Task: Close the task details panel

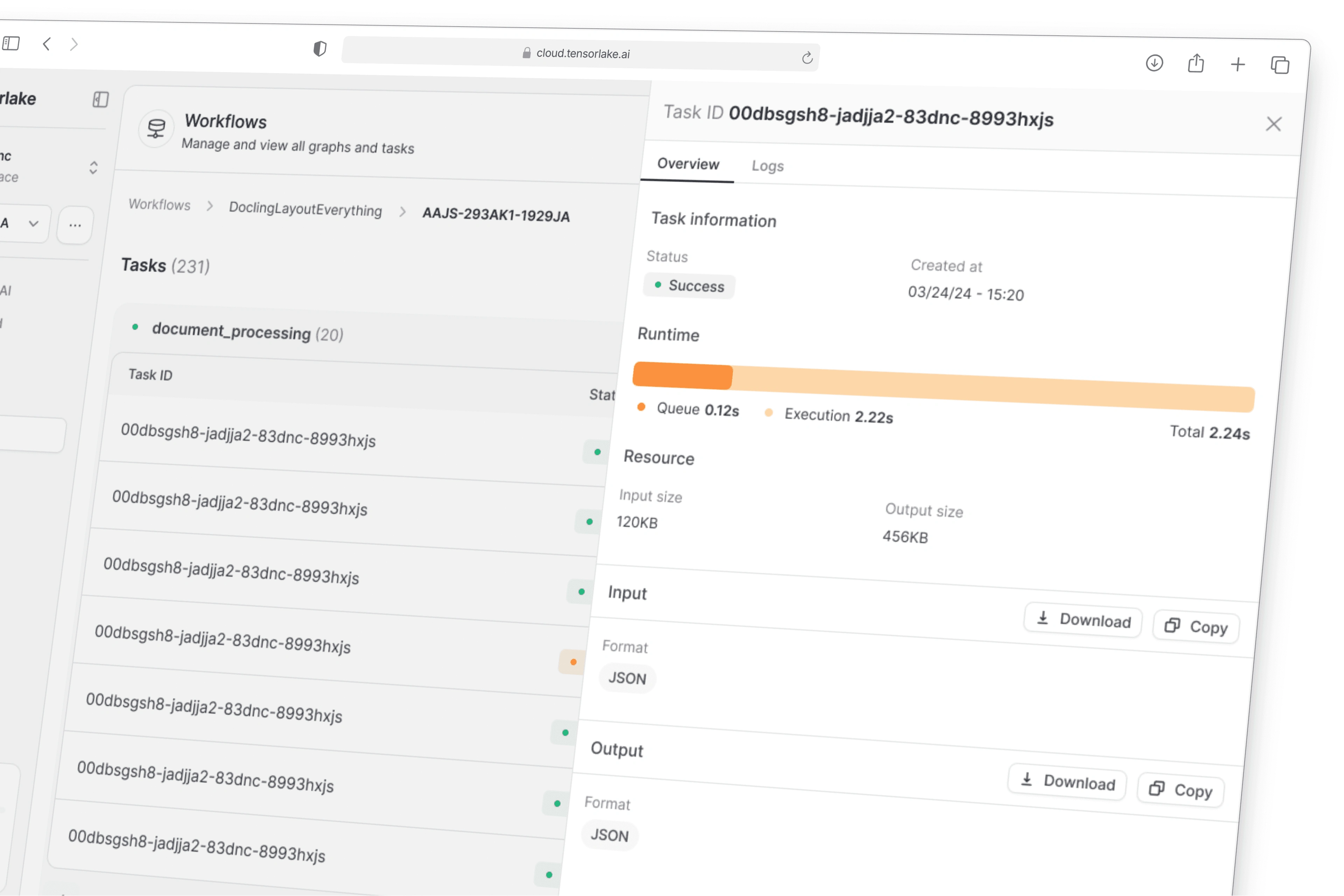Action: [1273, 124]
